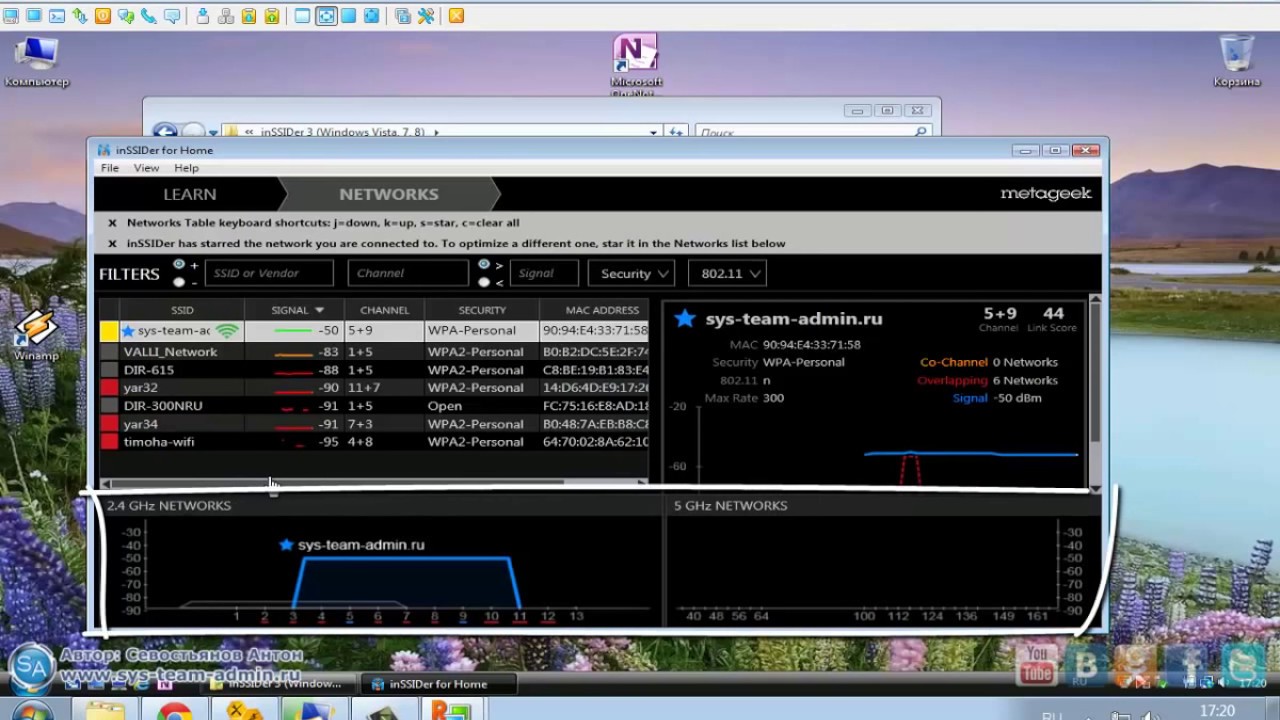The height and width of the screenshot is (720, 1280).
Task: Click the SSID or Vendor filter field
Action: tap(269, 273)
